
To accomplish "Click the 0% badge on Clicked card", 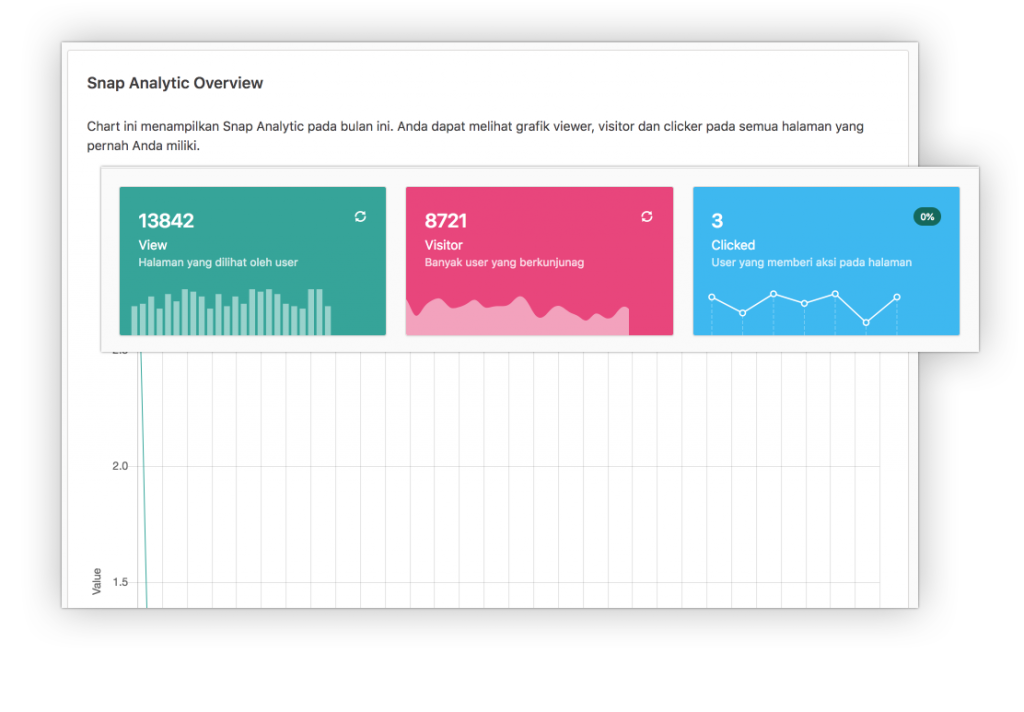I will [x=926, y=217].
